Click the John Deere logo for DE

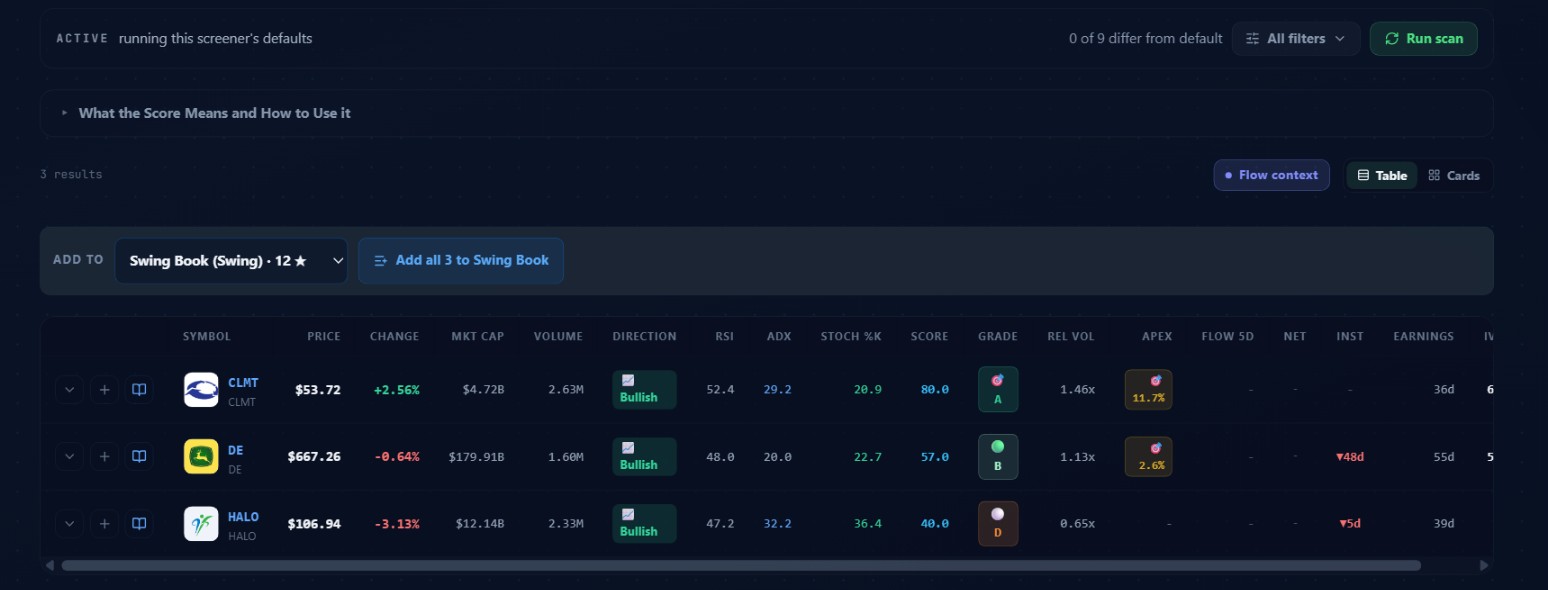(201, 457)
